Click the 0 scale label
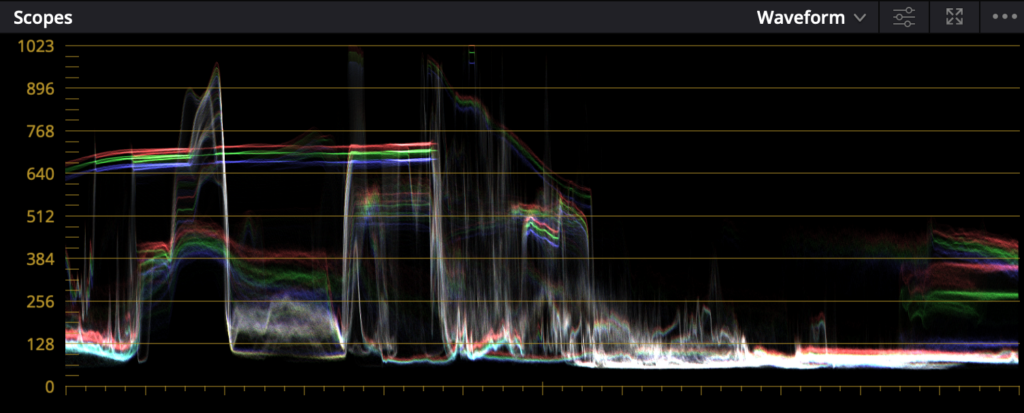The width and height of the screenshot is (1024, 413). point(50,387)
